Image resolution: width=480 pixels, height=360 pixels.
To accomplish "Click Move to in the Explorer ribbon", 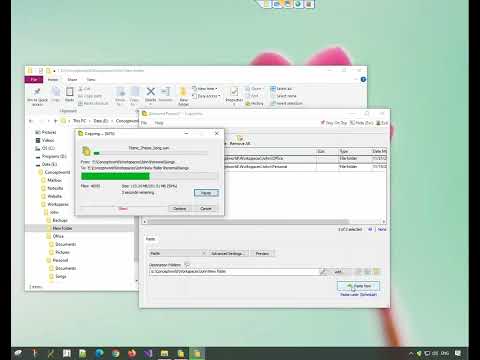I will point(120,96).
